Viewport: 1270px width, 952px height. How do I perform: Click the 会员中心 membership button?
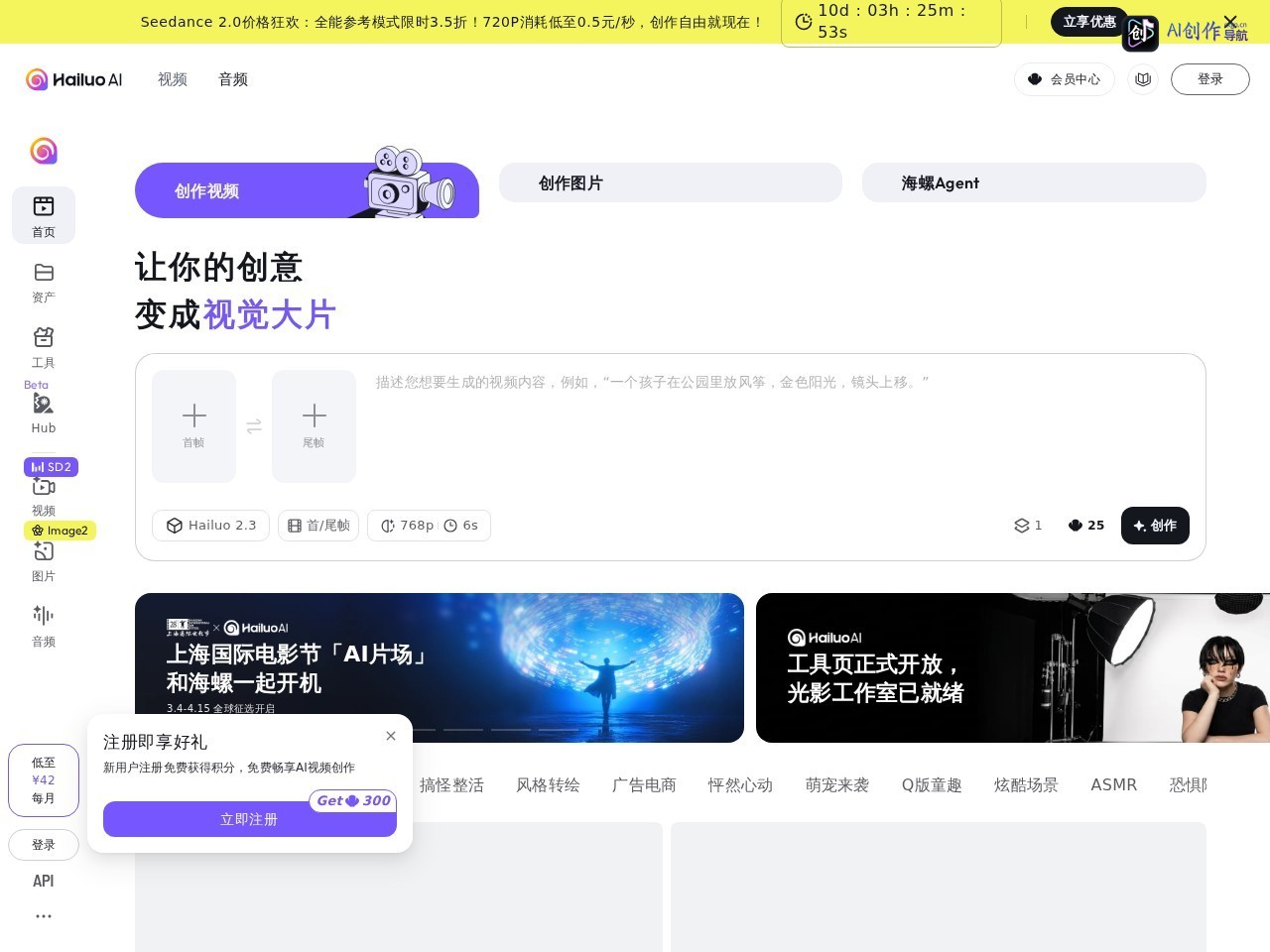tap(1065, 79)
